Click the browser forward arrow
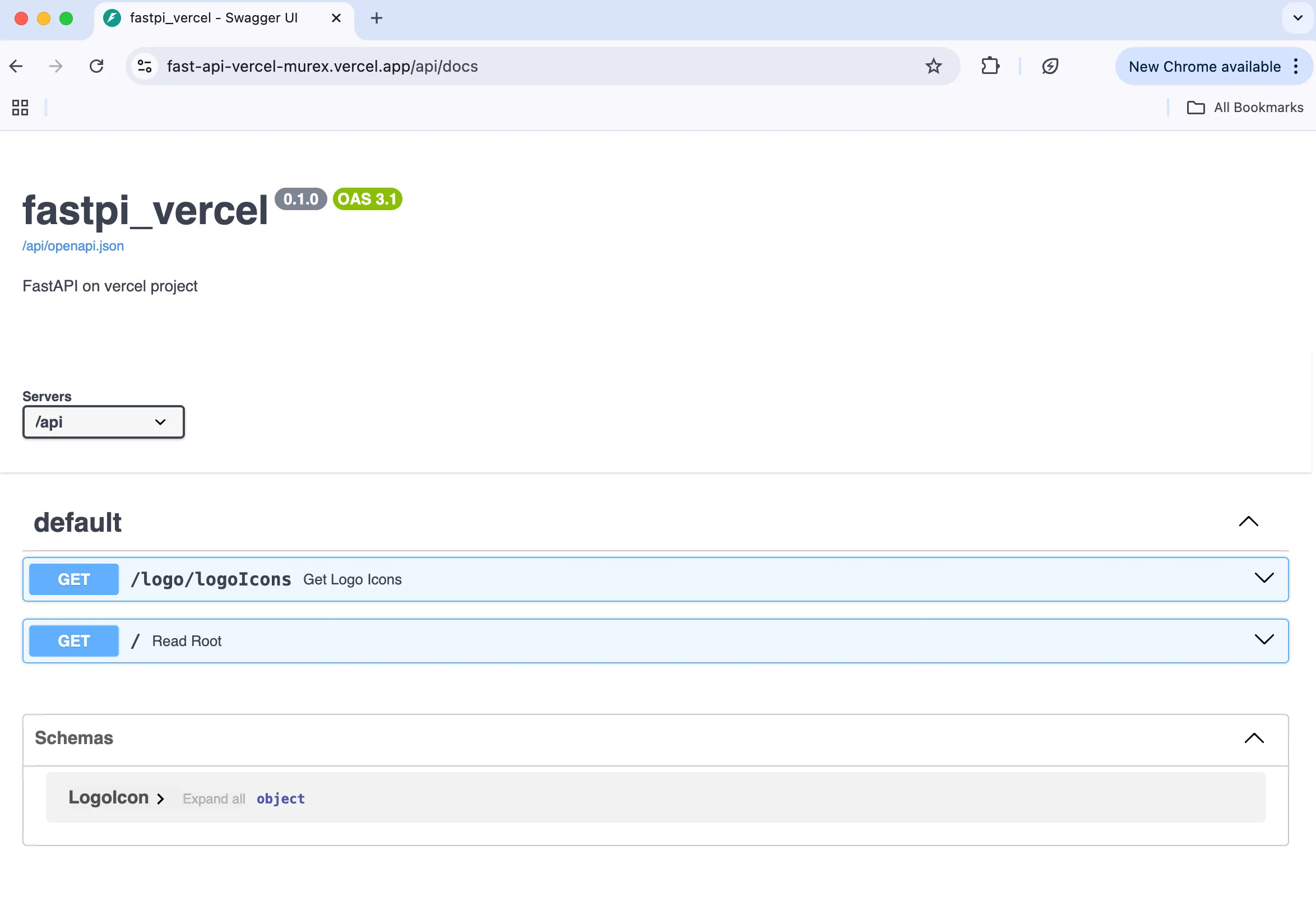The height and width of the screenshot is (920, 1316). point(55,67)
